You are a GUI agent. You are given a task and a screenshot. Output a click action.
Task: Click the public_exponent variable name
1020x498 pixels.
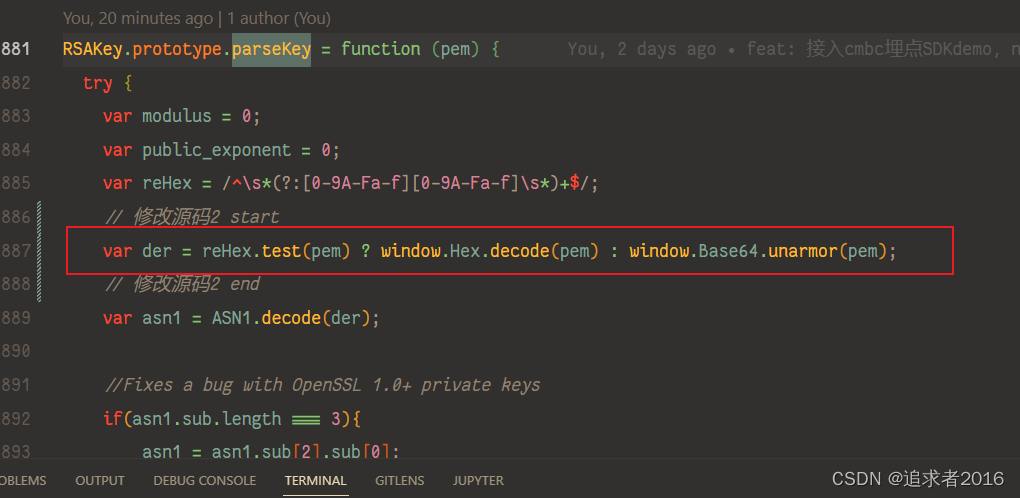[x=217, y=150]
